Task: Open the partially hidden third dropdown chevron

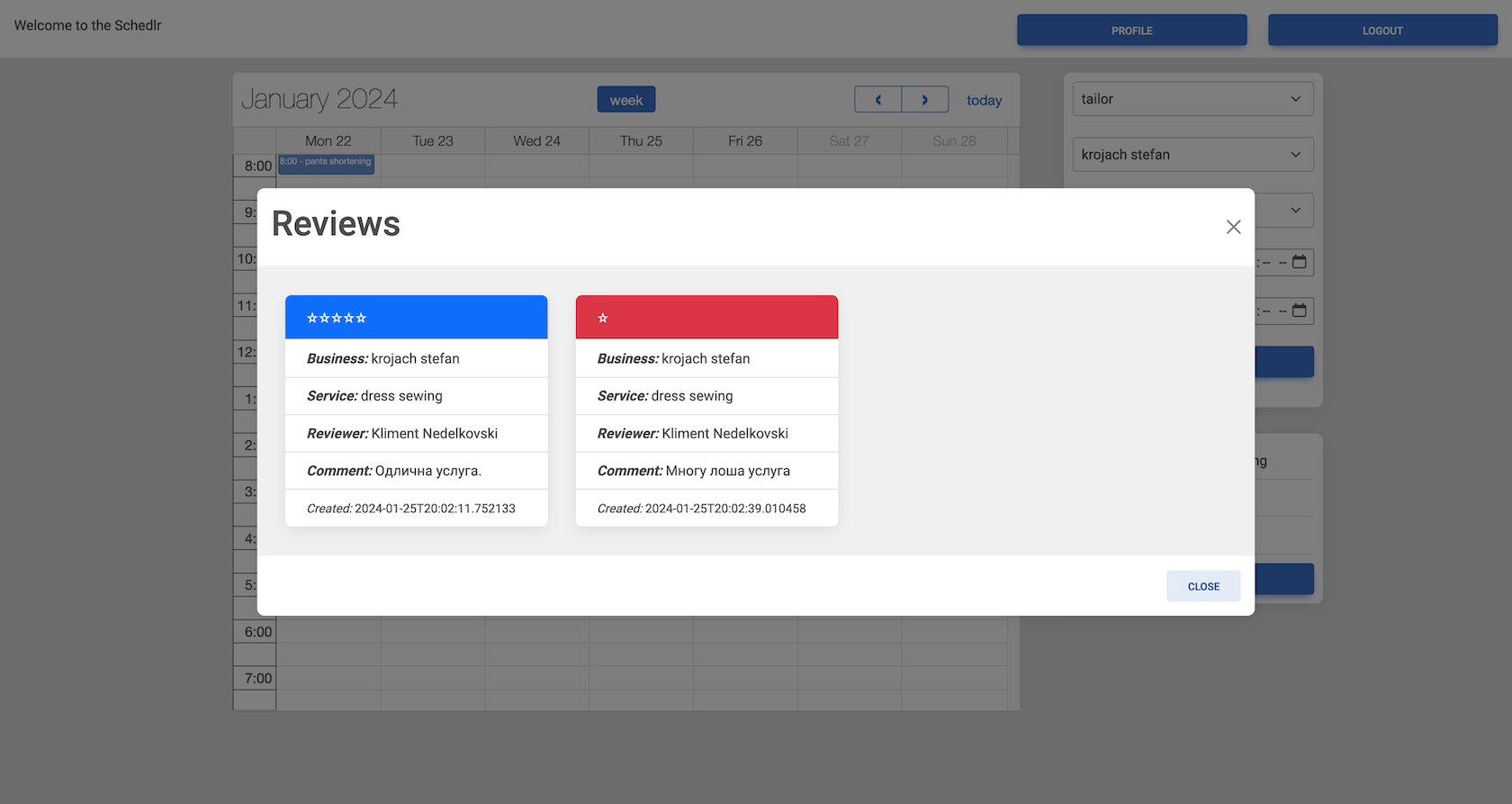Action: click(x=1295, y=211)
